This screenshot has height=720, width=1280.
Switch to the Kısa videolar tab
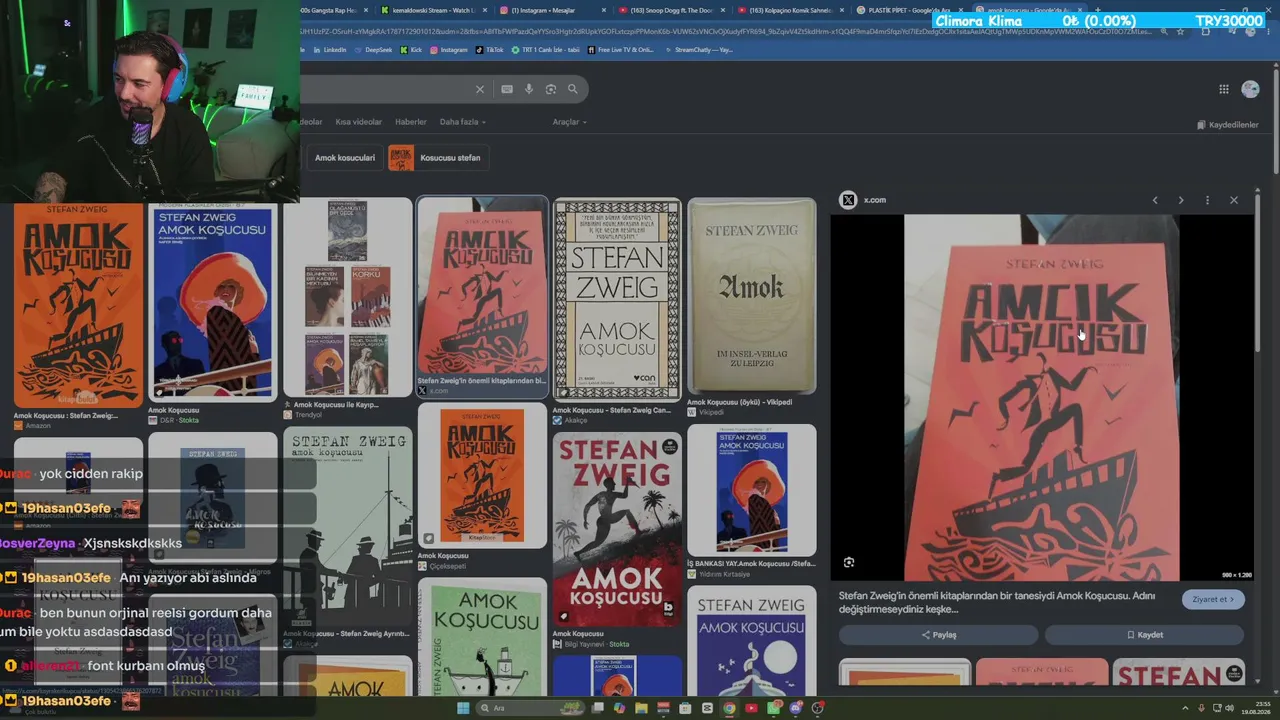click(358, 122)
